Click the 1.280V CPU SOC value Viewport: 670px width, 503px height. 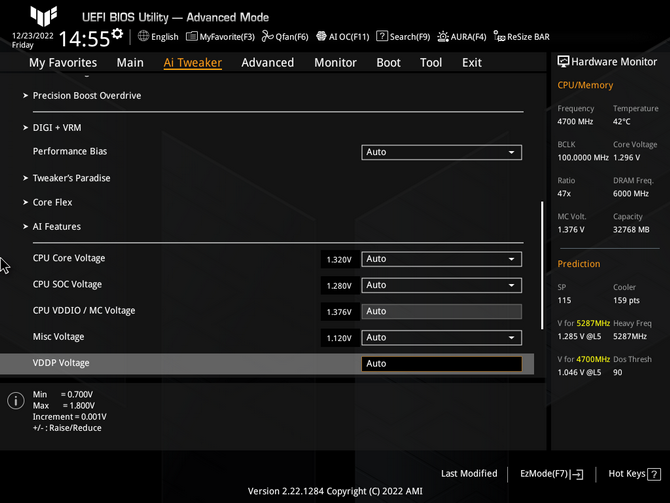tap(339, 285)
